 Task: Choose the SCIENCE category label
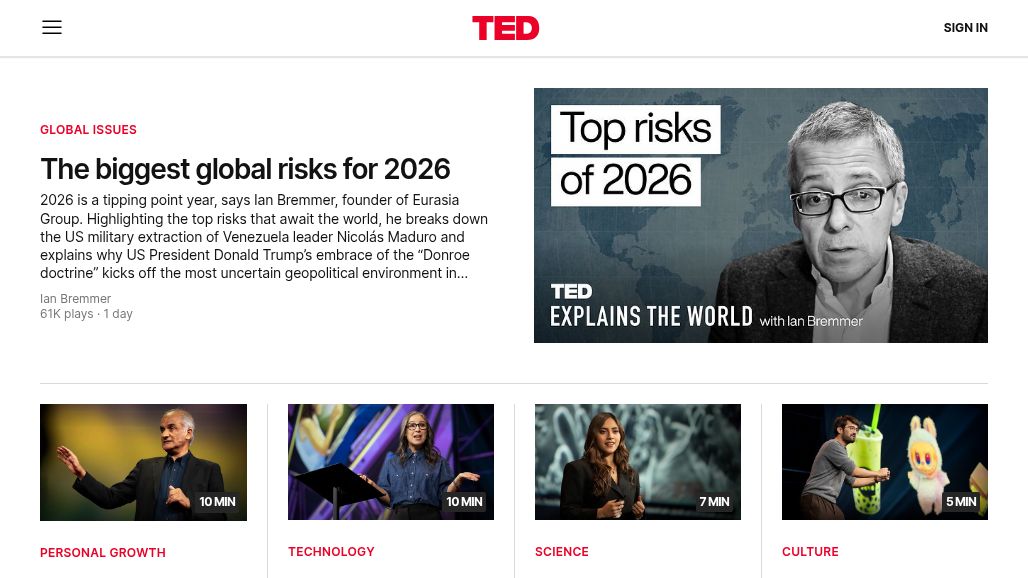click(561, 552)
